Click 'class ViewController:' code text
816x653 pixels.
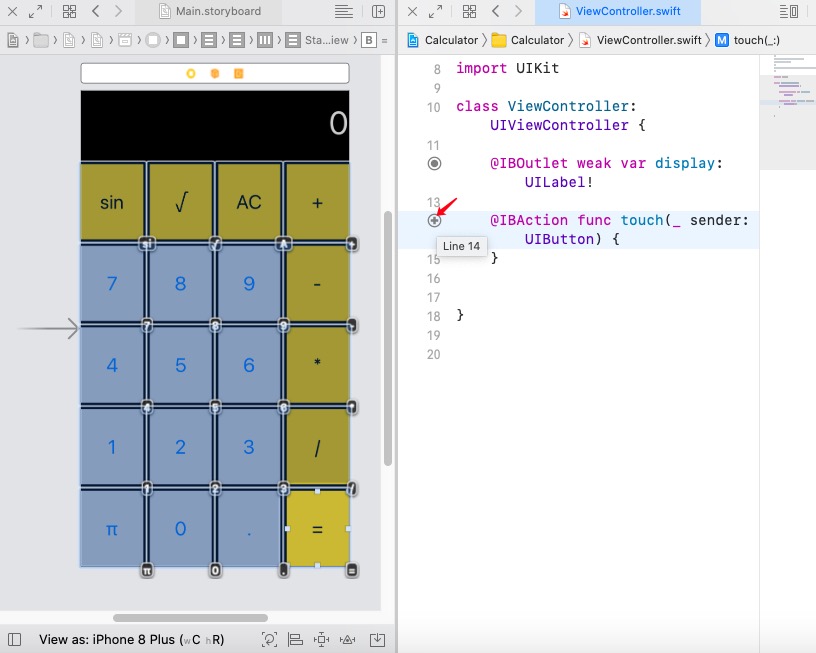point(546,106)
